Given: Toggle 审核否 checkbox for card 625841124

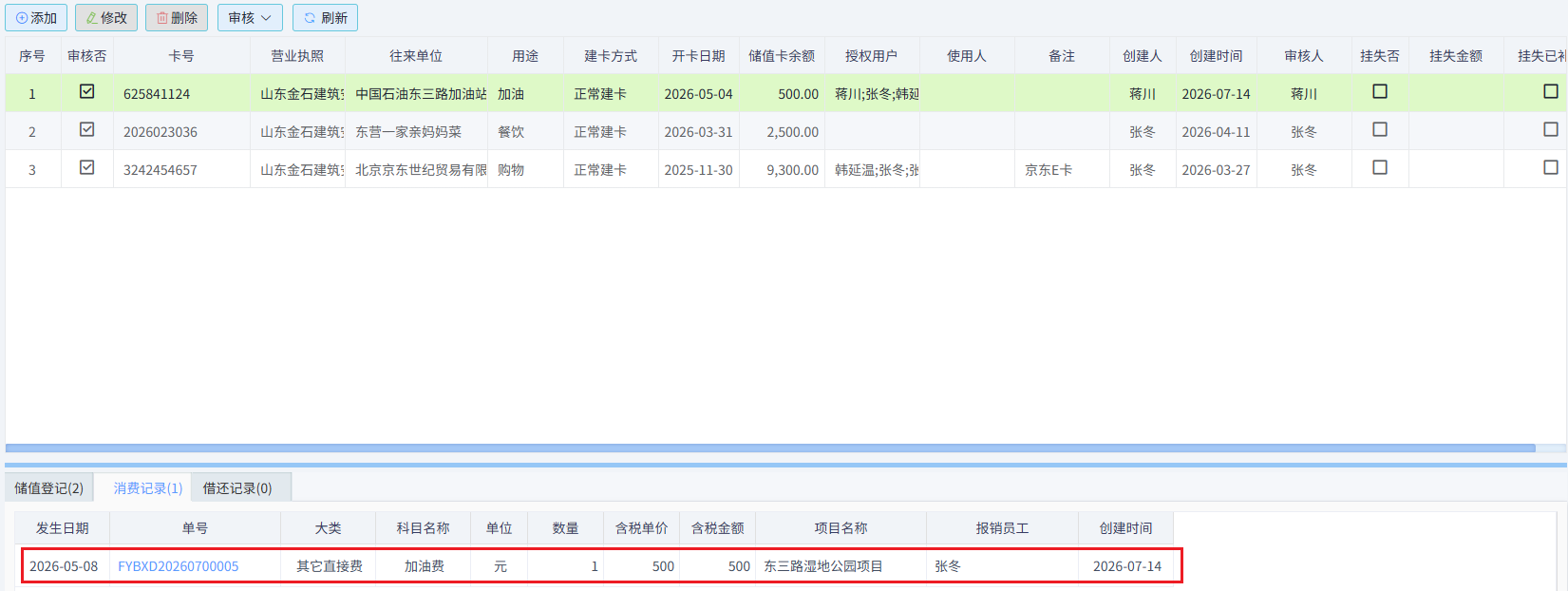Looking at the screenshot, I should pyautogui.click(x=87, y=91).
